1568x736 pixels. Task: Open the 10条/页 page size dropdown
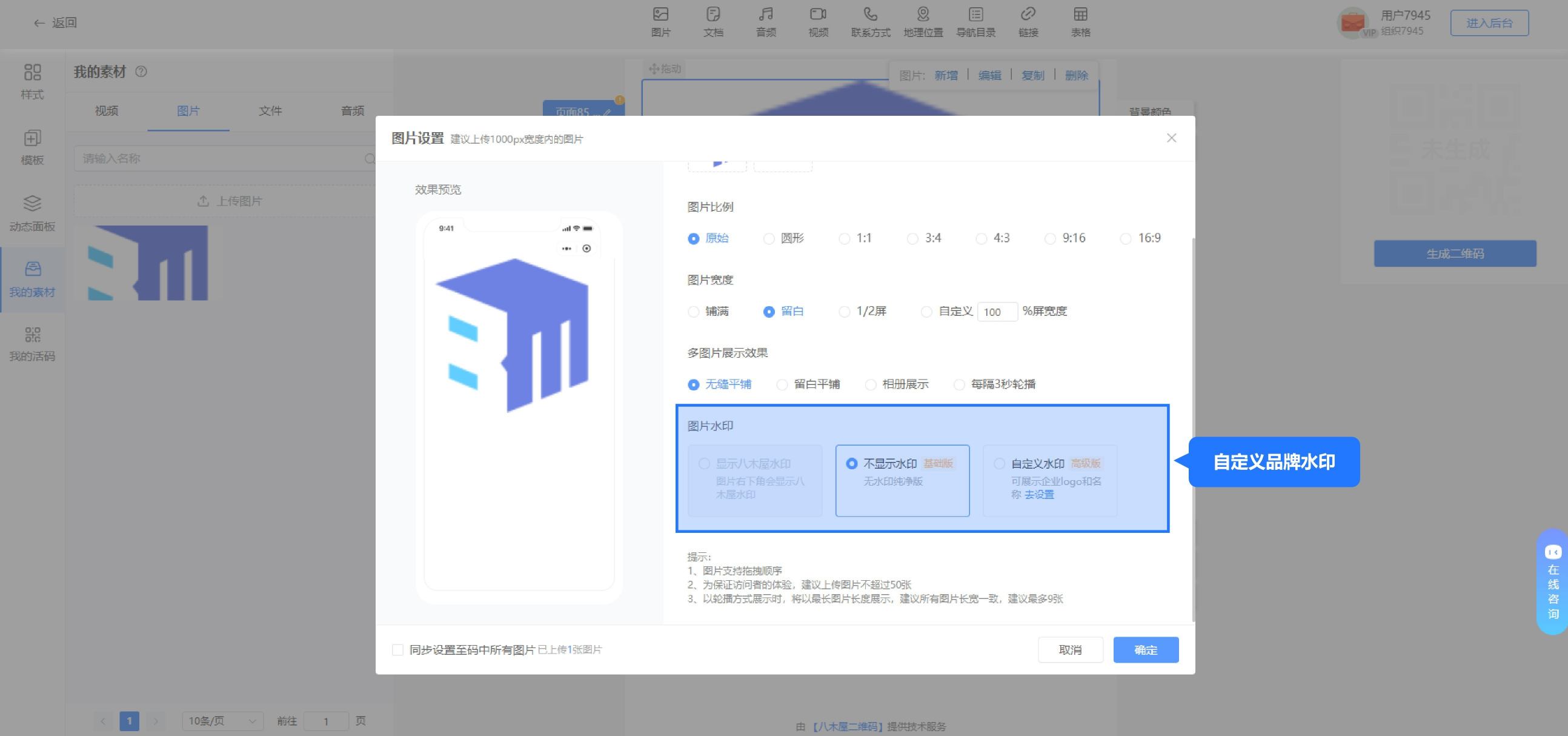tap(222, 721)
